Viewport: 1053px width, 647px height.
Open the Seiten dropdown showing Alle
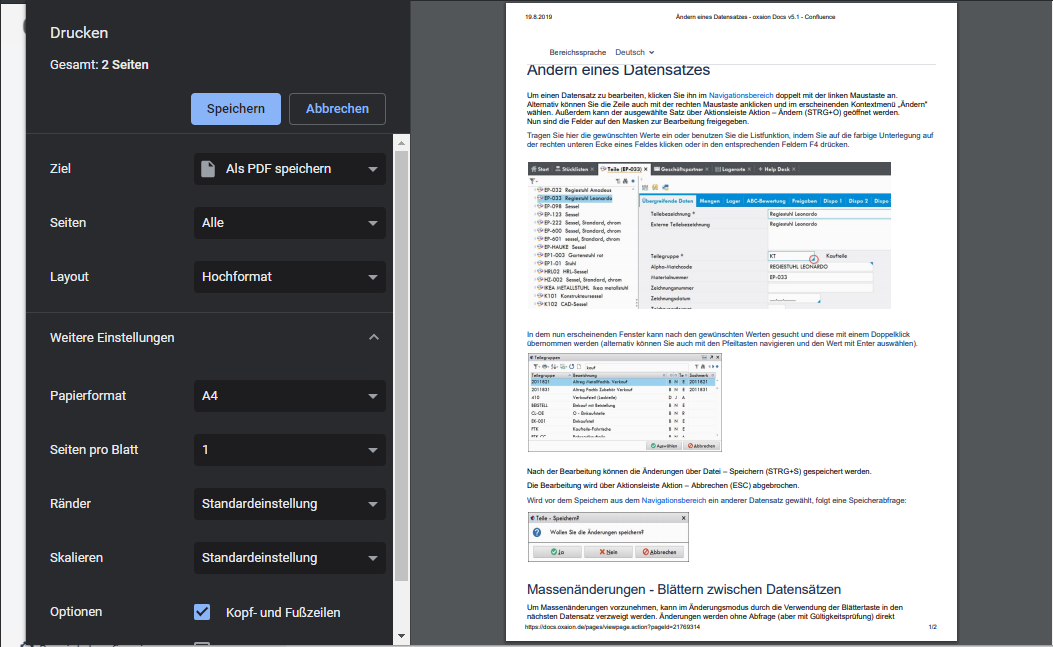tap(289, 223)
